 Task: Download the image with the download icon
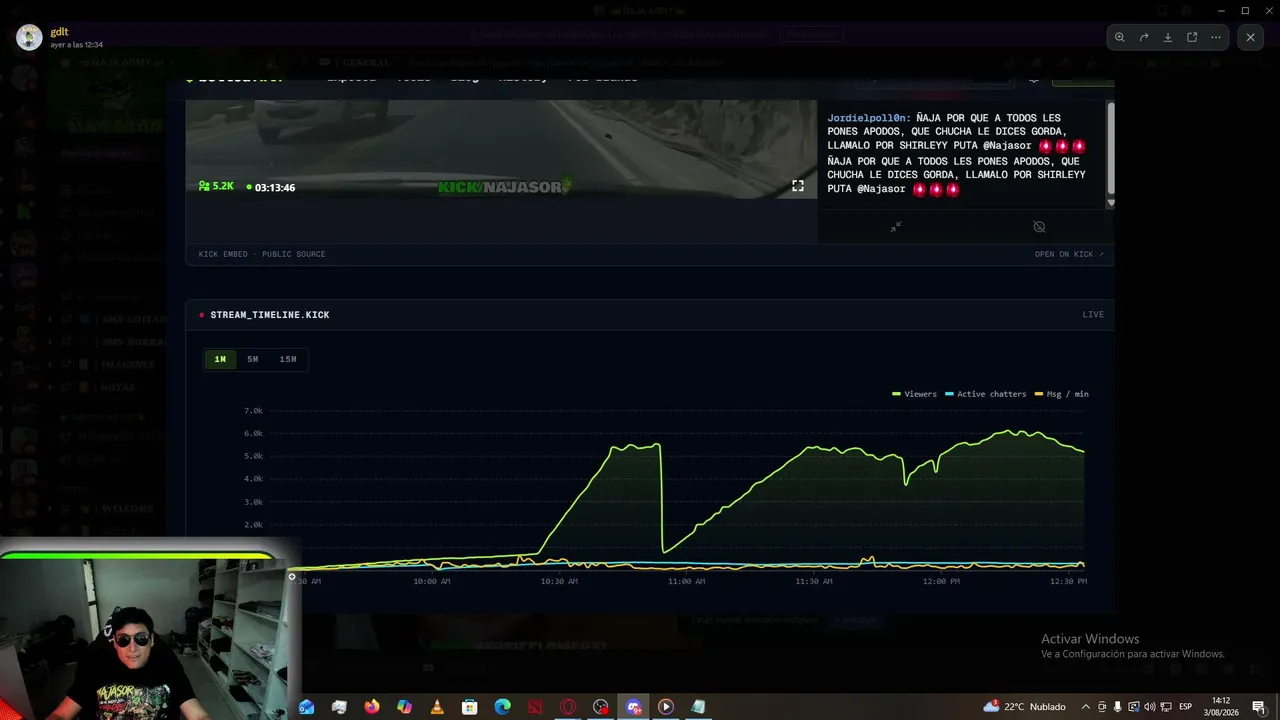[1168, 37]
